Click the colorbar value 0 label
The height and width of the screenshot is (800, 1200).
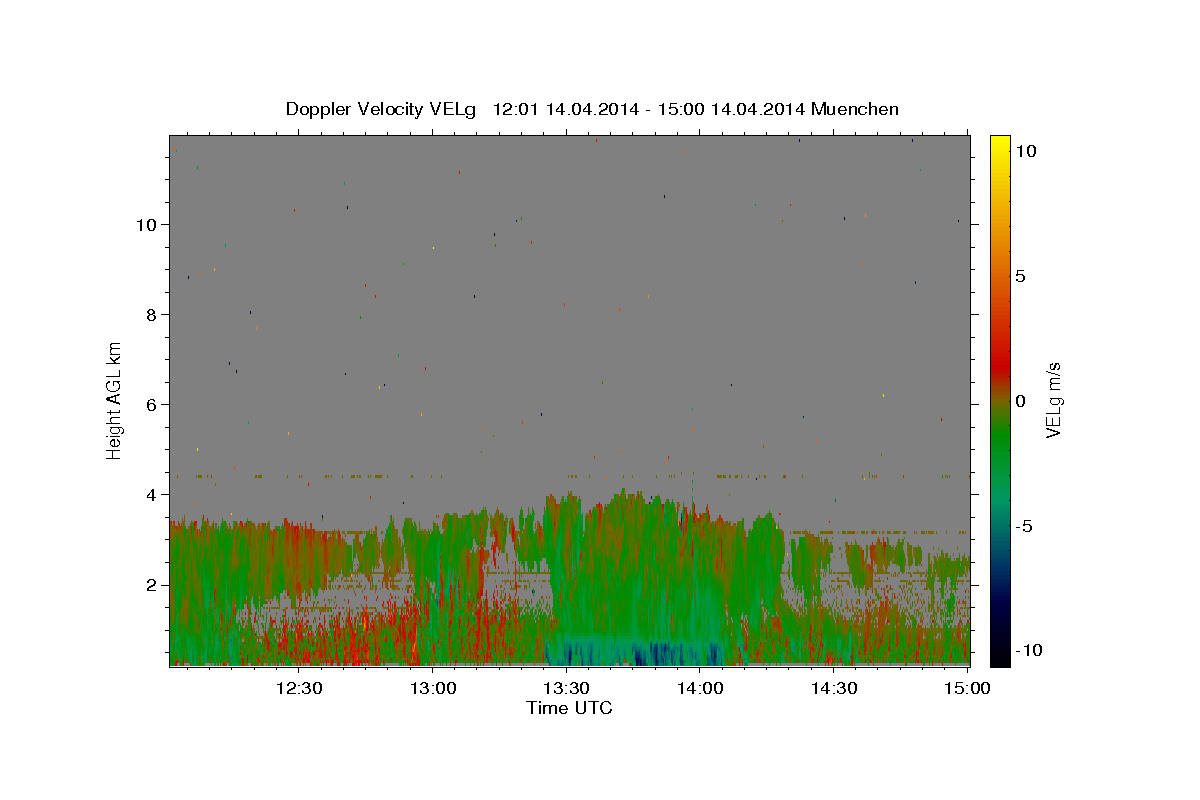click(1020, 401)
